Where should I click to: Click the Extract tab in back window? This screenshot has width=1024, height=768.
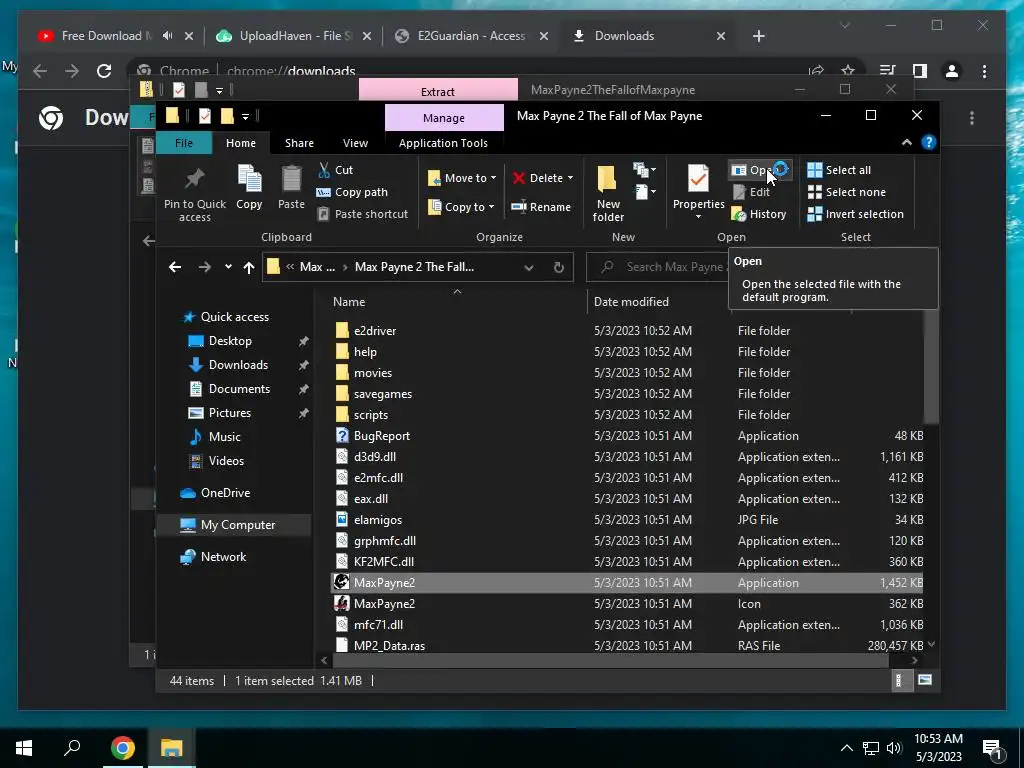tap(438, 91)
